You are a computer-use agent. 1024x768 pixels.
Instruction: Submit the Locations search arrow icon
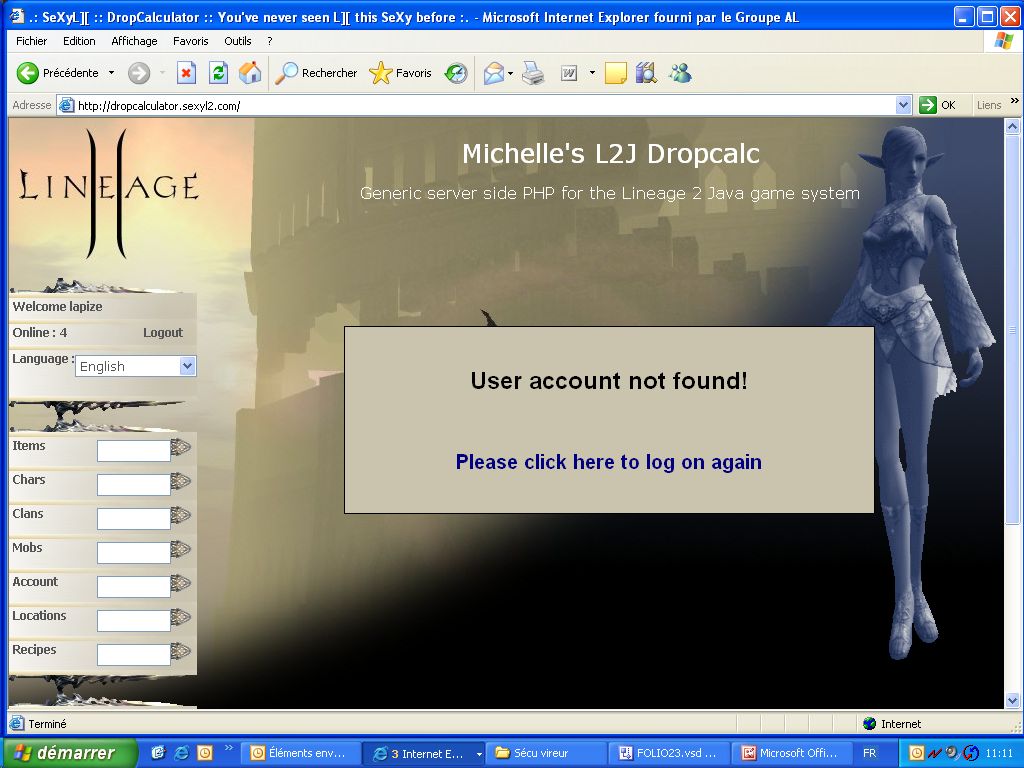[x=180, y=617]
